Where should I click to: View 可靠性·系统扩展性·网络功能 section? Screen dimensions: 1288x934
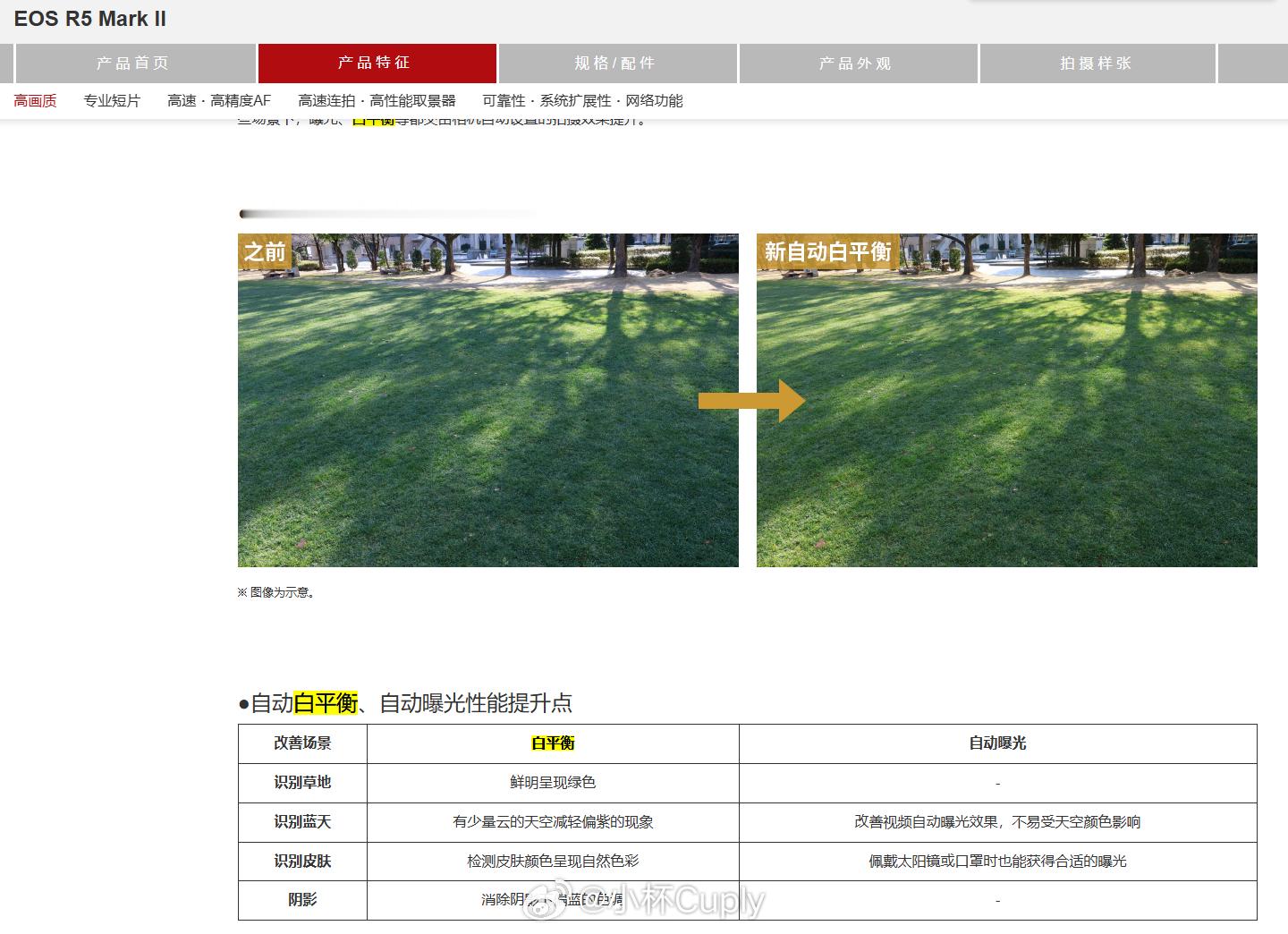pos(582,100)
